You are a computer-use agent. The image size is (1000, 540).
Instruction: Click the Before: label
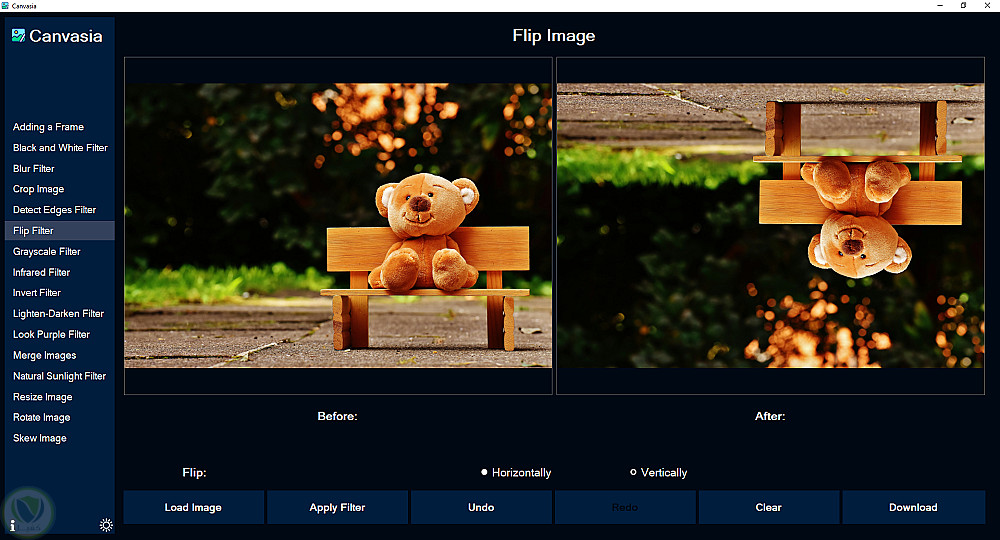pos(337,416)
